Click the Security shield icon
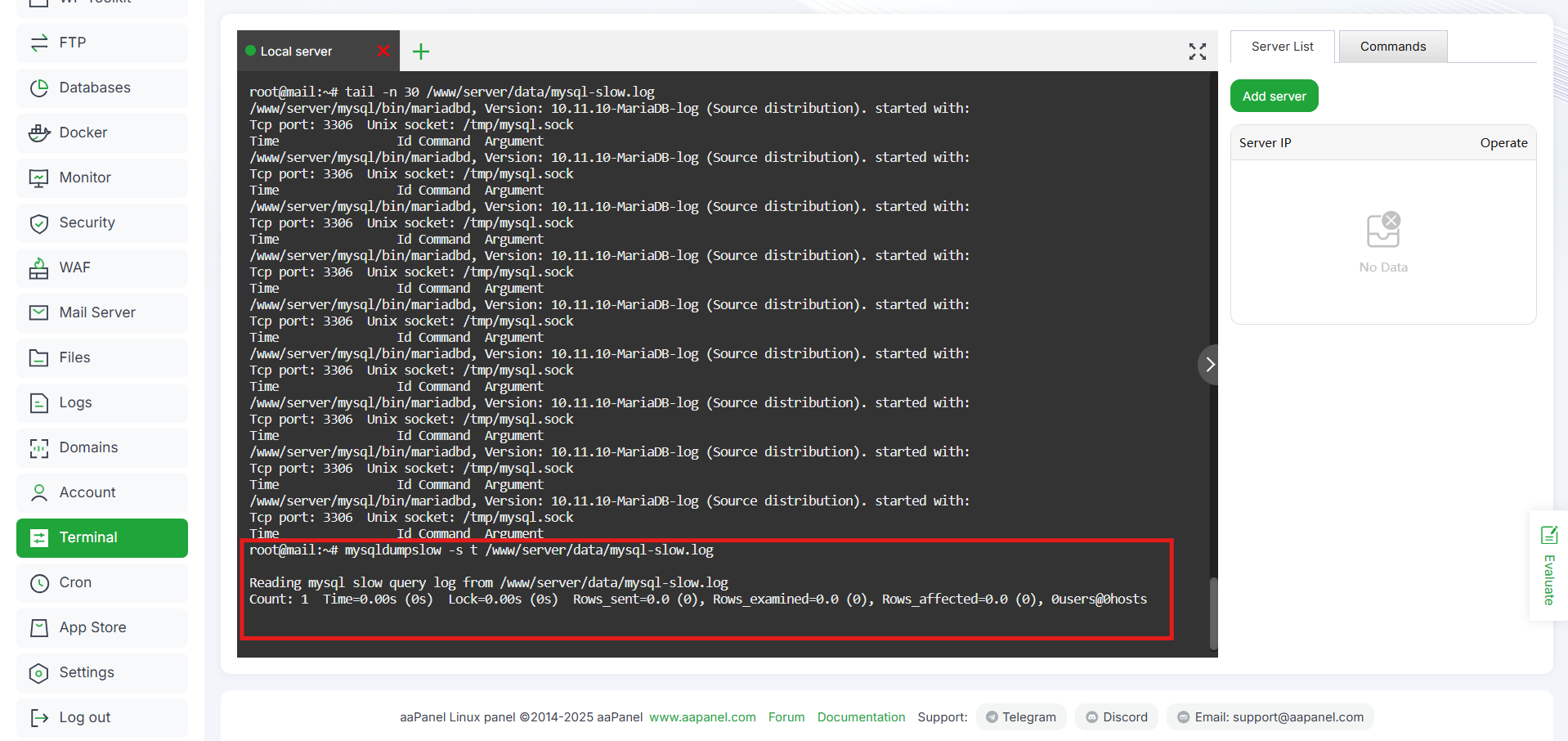The width and height of the screenshot is (1568, 741). 38,222
